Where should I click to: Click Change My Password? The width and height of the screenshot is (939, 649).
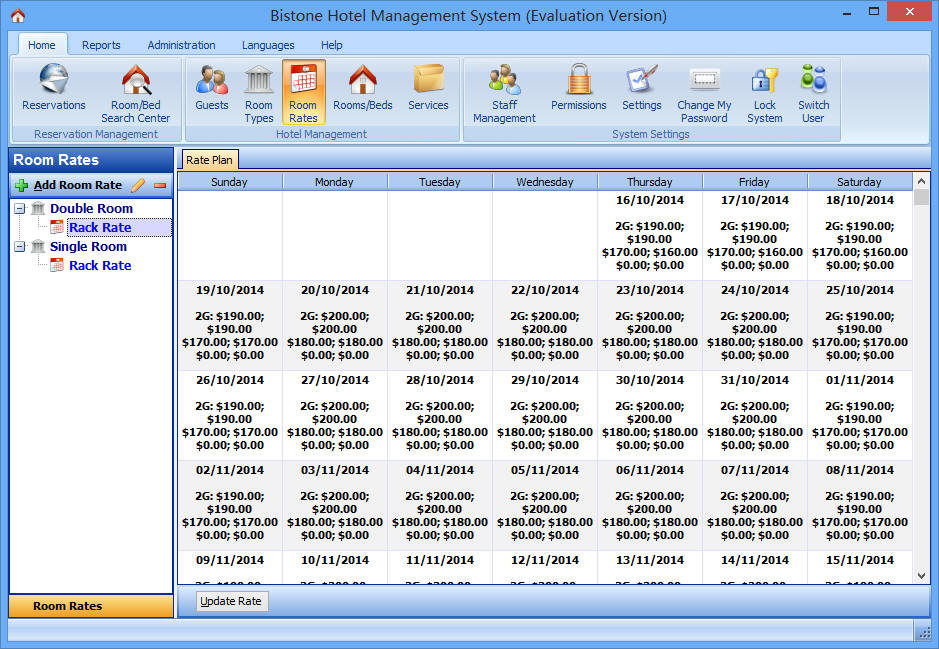(x=704, y=93)
